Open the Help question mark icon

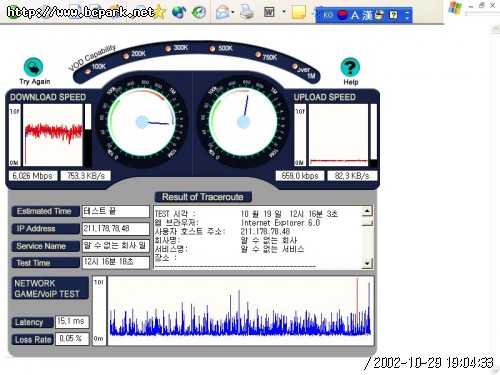coord(350,67)
